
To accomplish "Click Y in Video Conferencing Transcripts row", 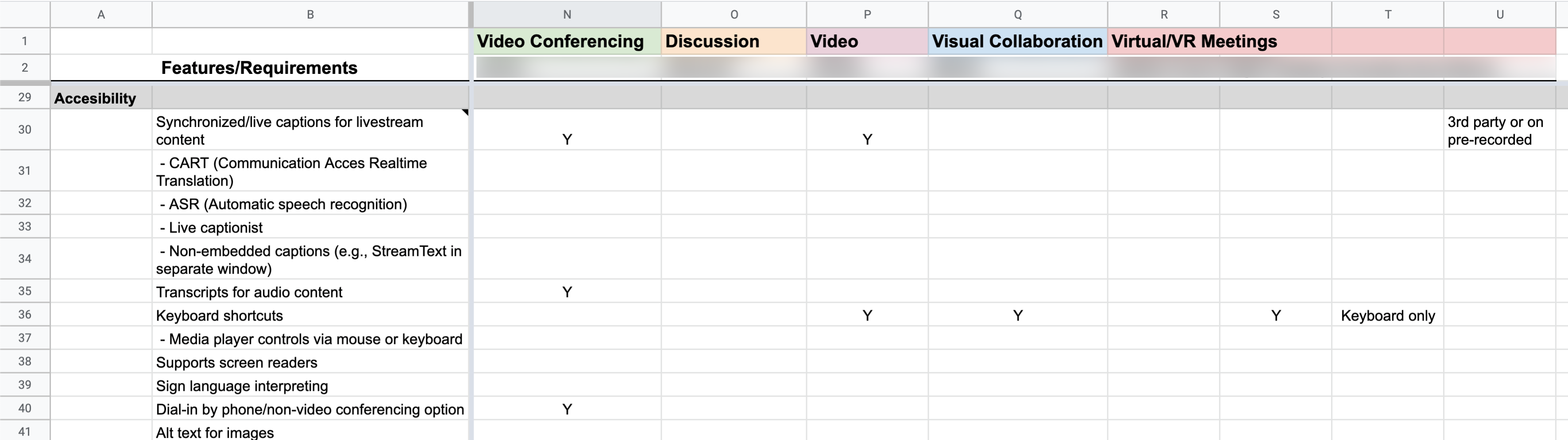I will (567, 292).
